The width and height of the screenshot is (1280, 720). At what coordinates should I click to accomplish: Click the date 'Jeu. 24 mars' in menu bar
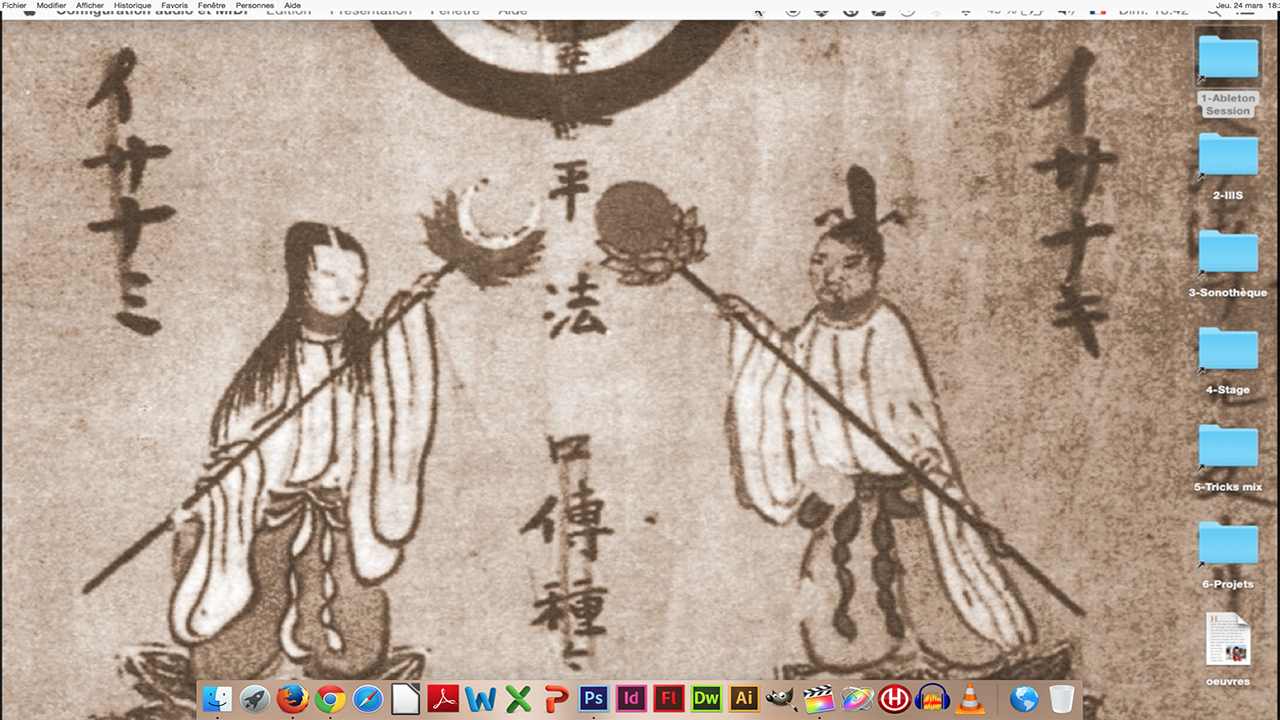pyautogui.click(x=1240, y=5)
